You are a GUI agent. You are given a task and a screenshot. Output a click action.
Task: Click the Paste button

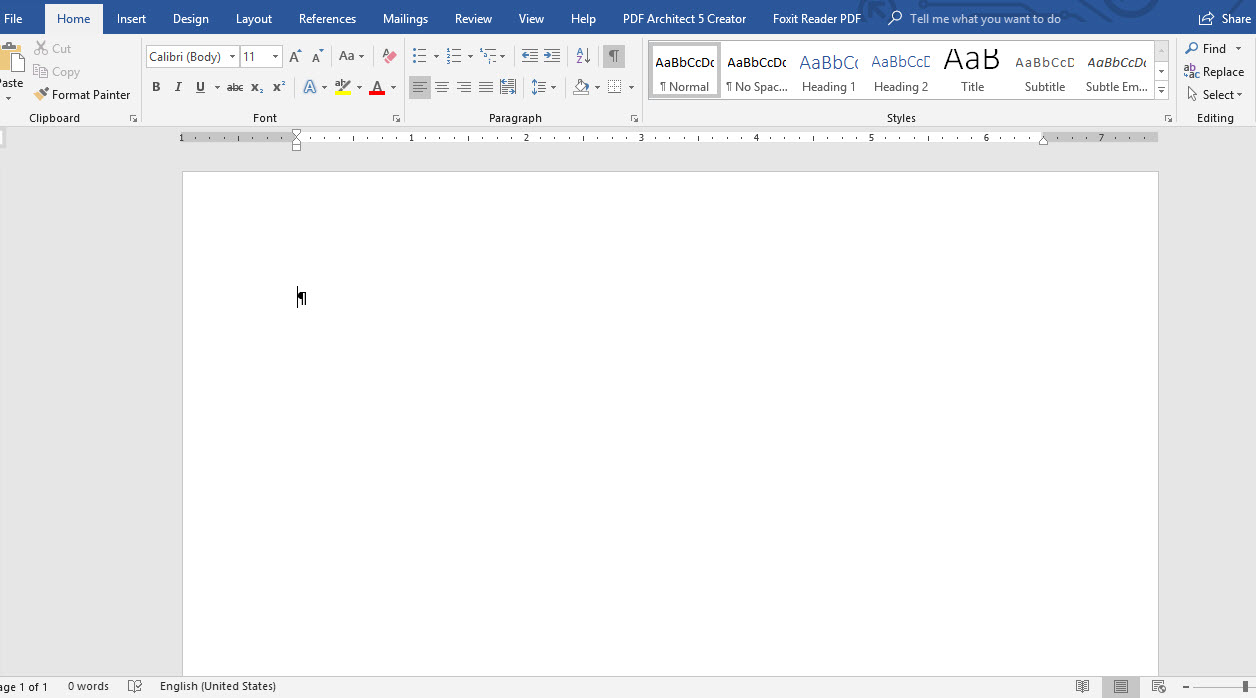pos(10,70)
